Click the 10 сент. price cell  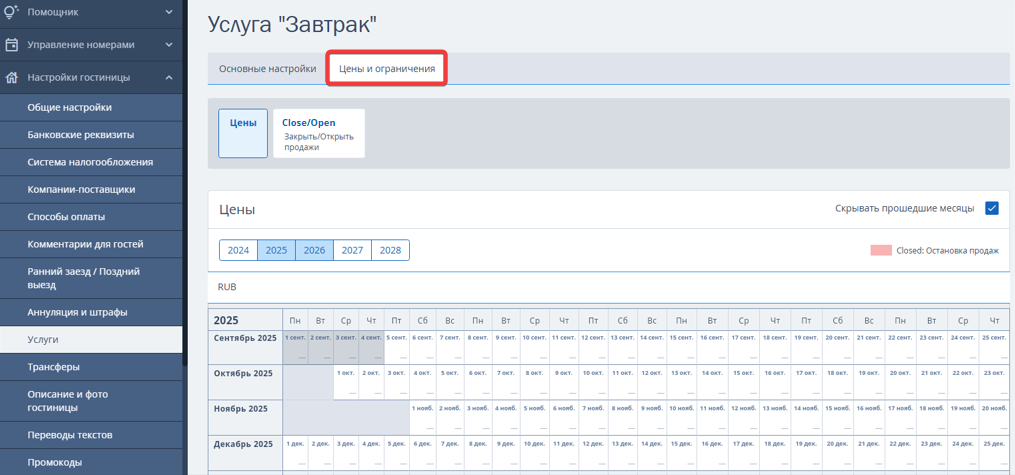(534, 346)
